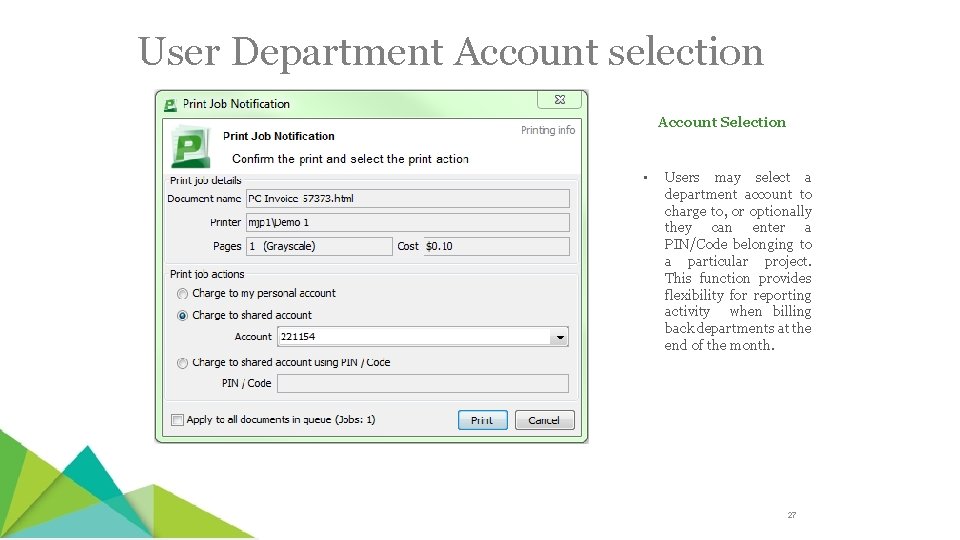Click into the PIN / Code field
The width and height of the screenshot is (960, 540).
pyautogui.click(x=422, y=383)
